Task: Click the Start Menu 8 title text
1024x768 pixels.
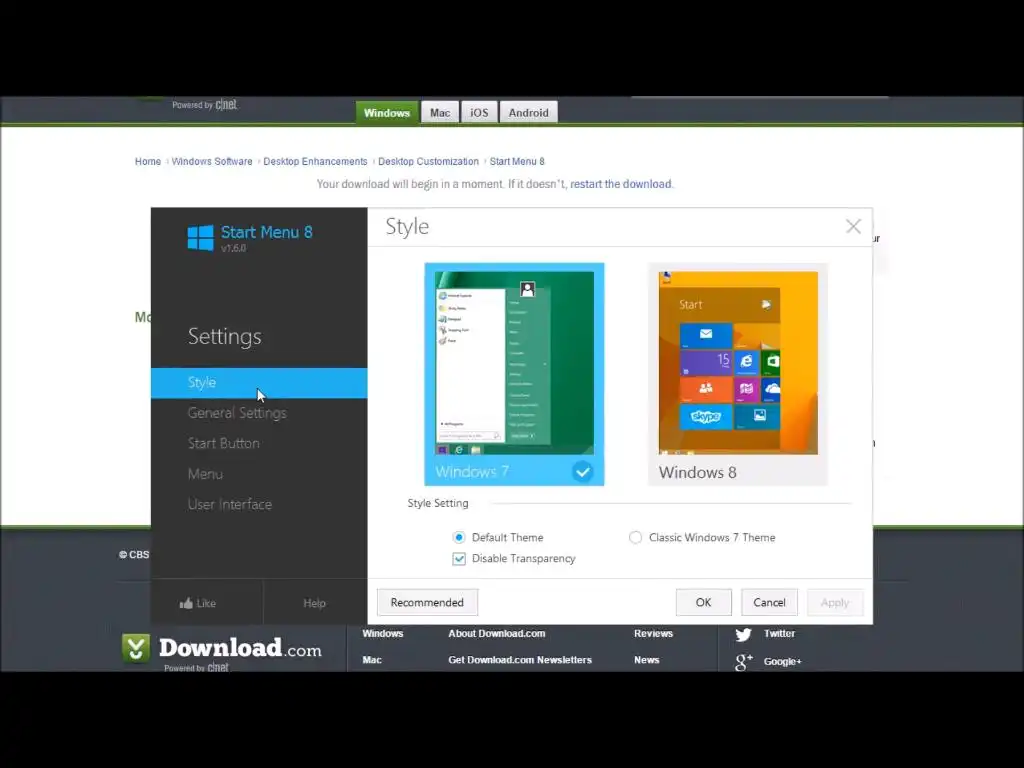Action: [x=266, y=232]
